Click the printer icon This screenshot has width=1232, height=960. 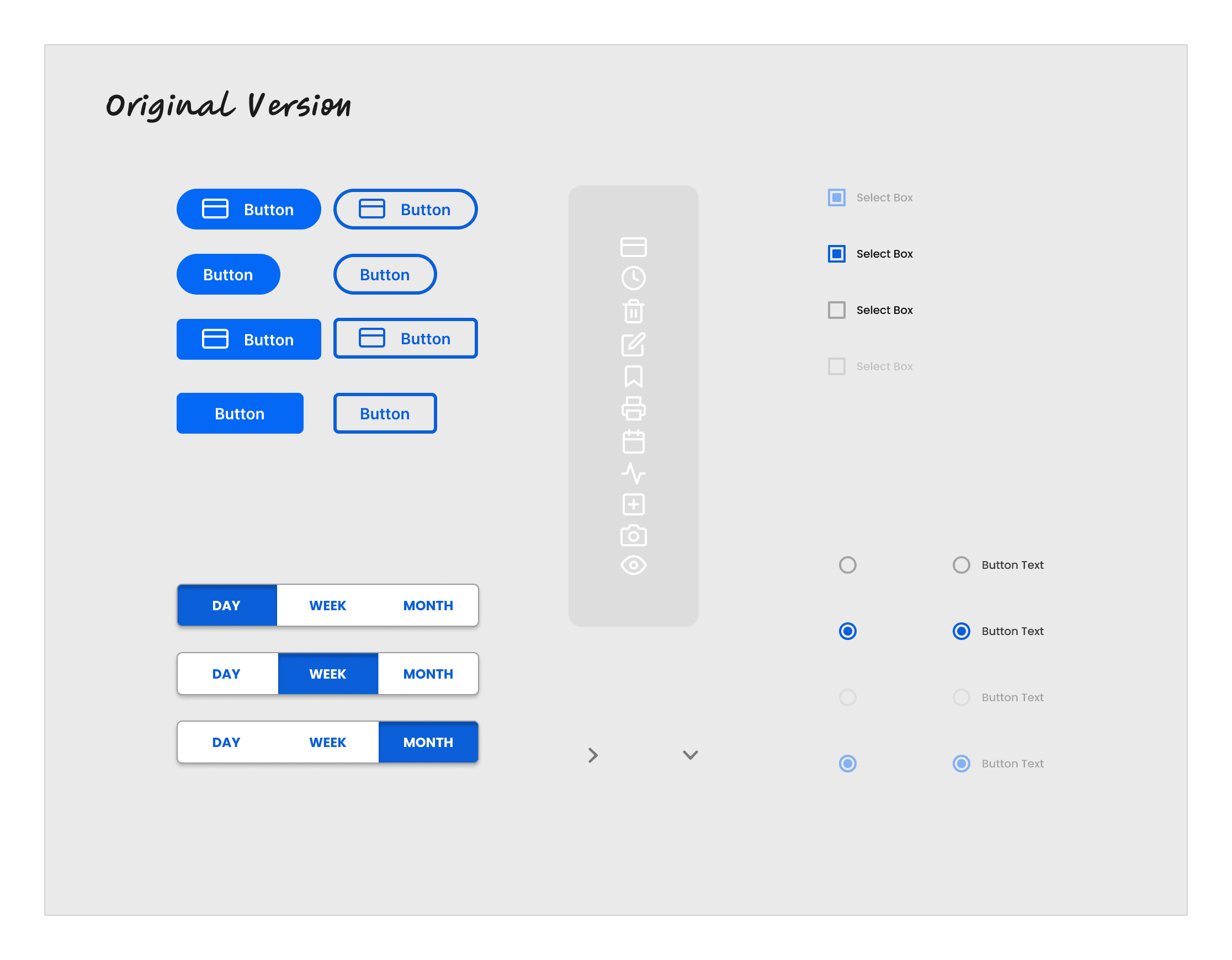[633, 409]
